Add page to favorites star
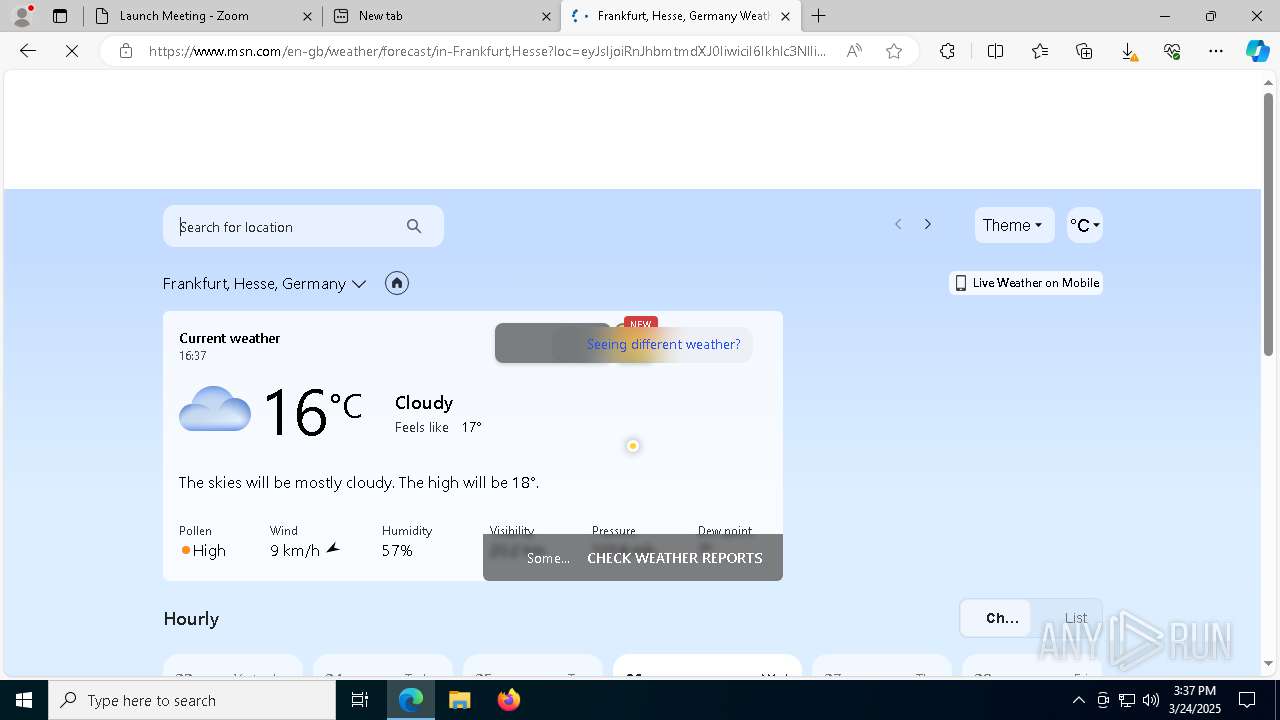 (x=894, y=51)
